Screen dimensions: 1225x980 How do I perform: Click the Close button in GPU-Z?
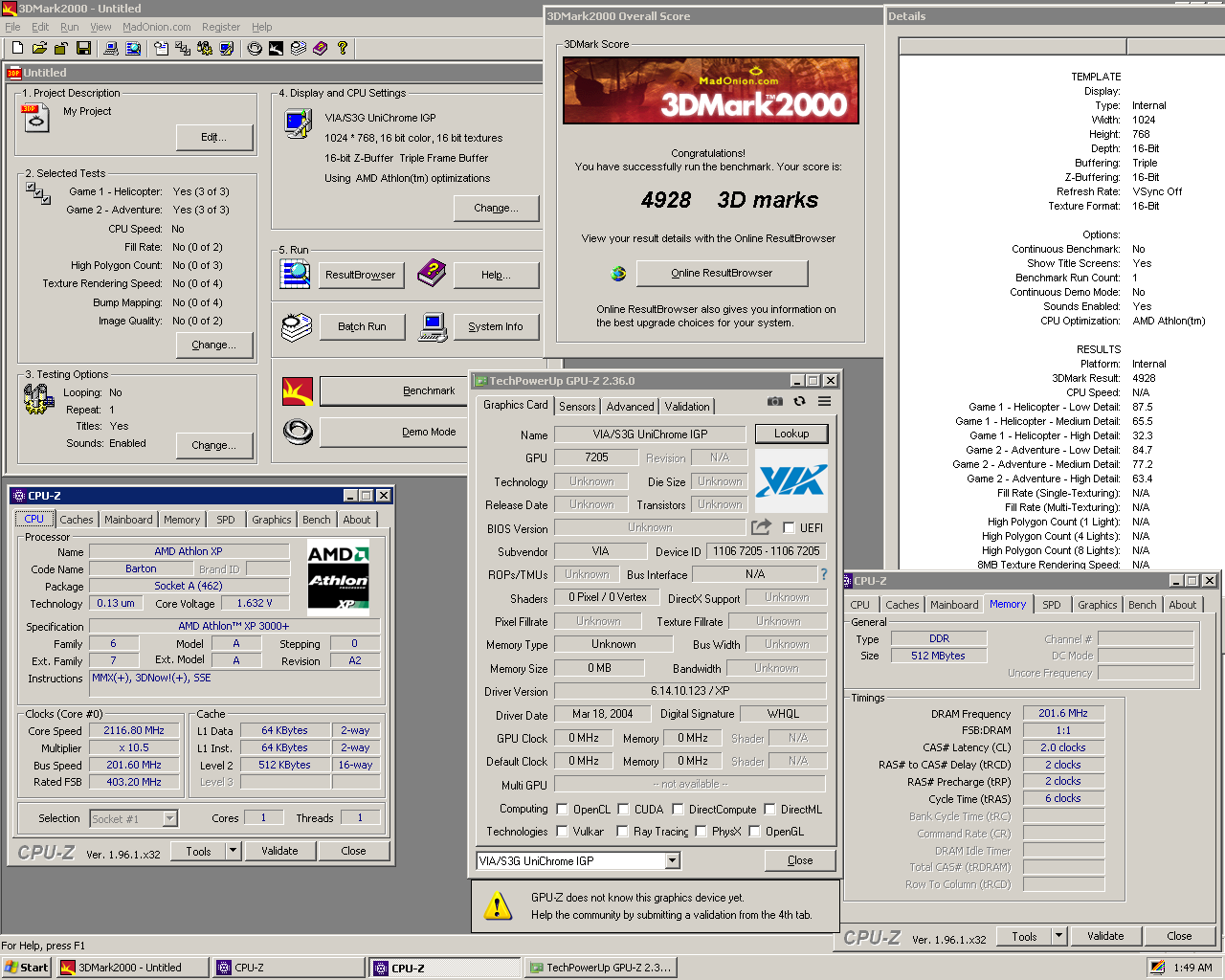[x=800, y=860]
